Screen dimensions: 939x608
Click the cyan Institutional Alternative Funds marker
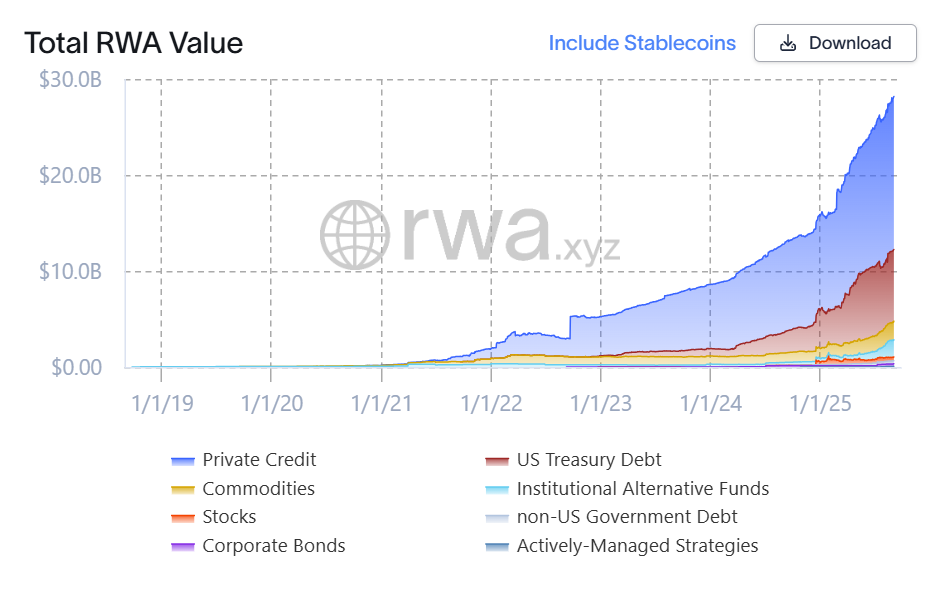(x=495, y=489)
